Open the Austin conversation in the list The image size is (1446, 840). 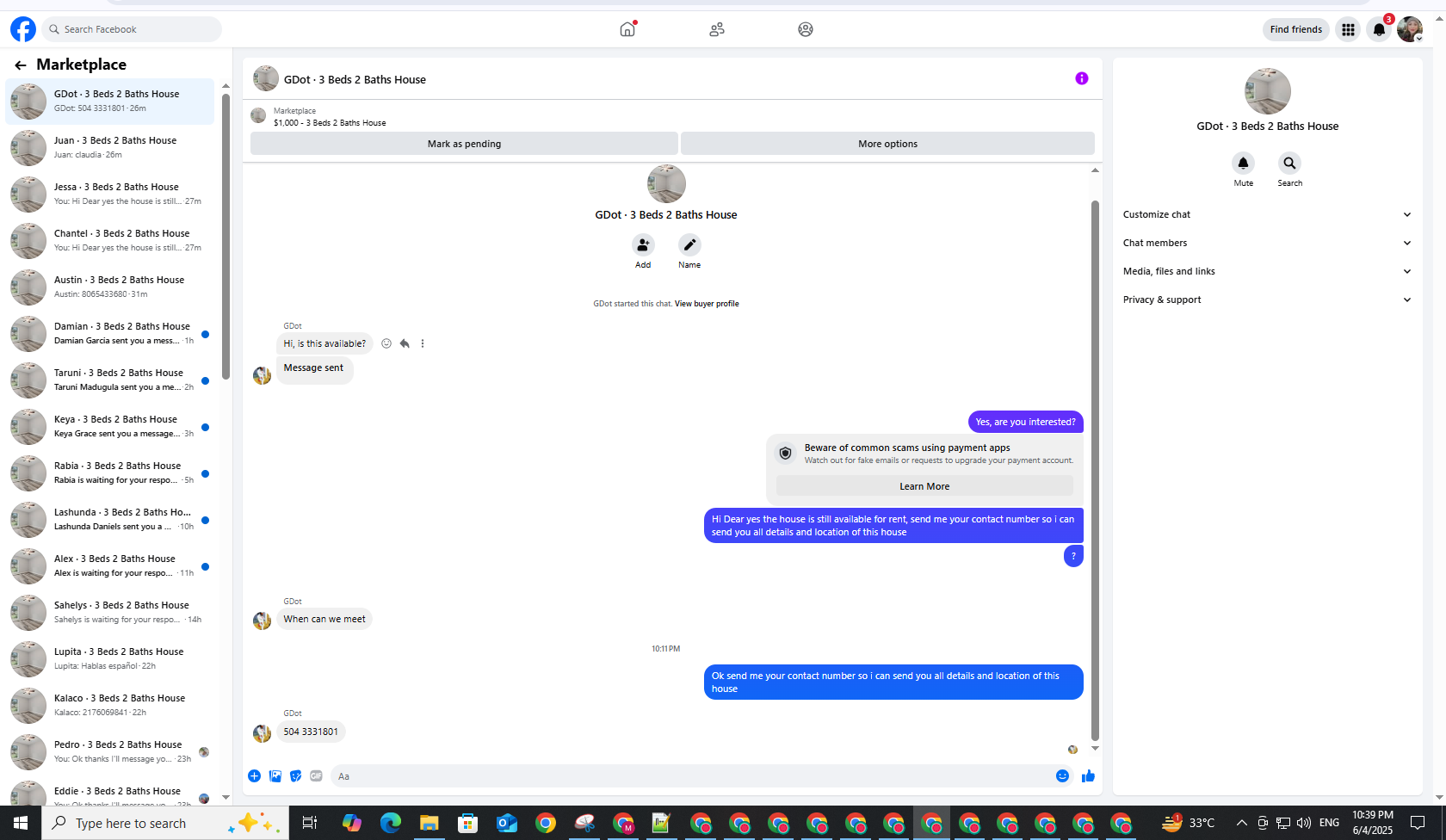(x=110, y=287)
